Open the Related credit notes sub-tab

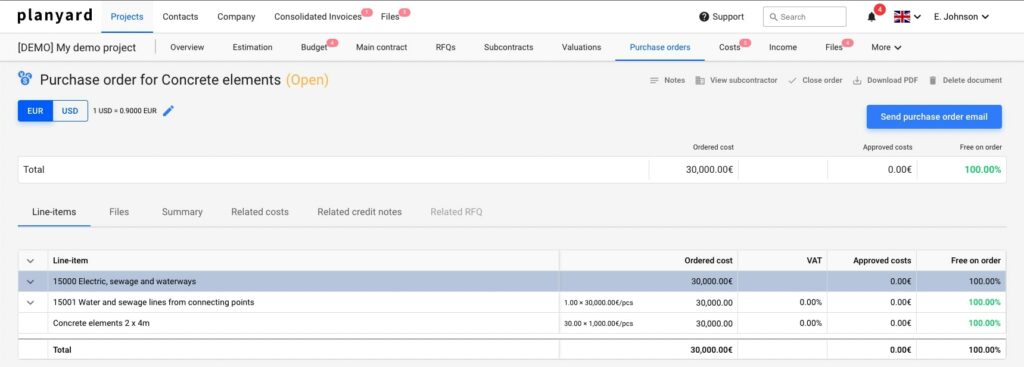click(360, 212)
